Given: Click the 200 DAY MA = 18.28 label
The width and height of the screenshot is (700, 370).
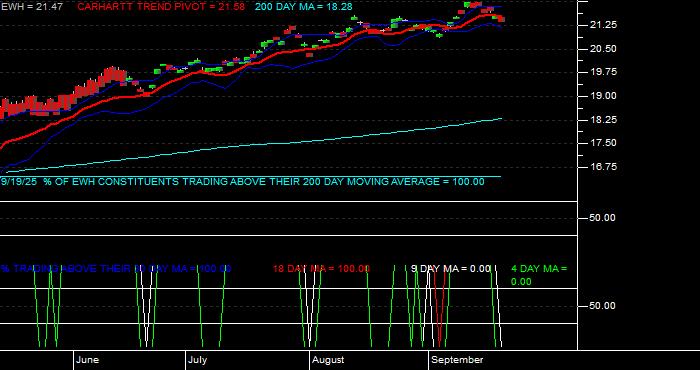Looking at the screenshot, I should point(304,7).
